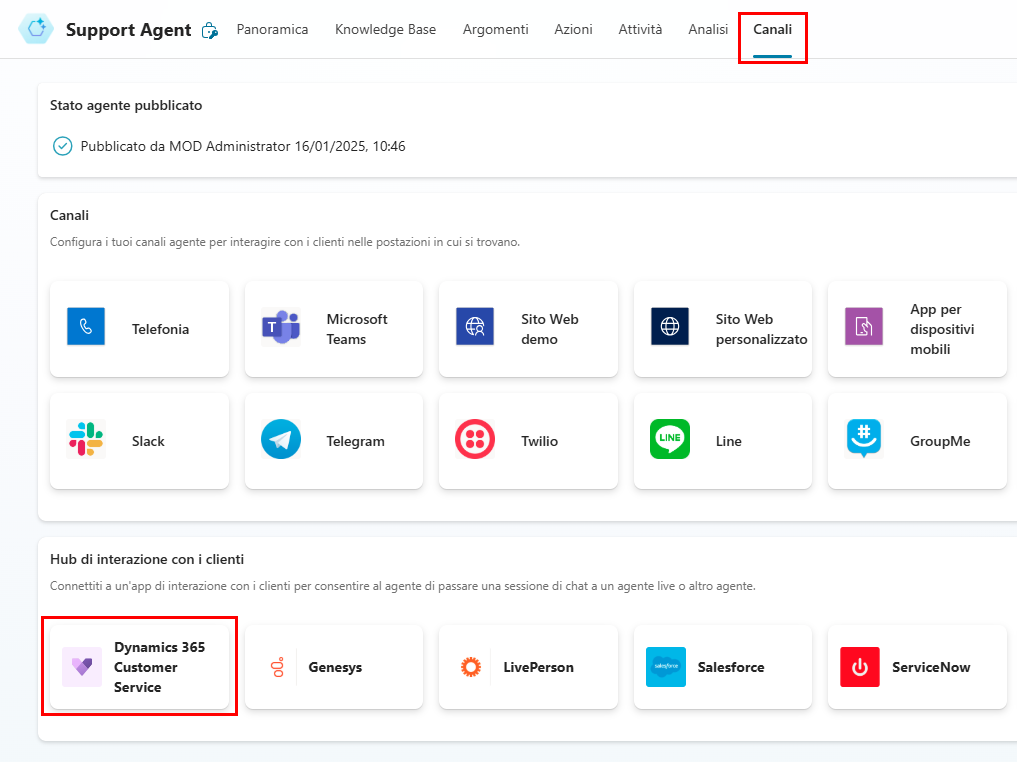
Task: Configure the Microsoft Teams channel label
Action: pyautogui.click(x=357, y=329)
